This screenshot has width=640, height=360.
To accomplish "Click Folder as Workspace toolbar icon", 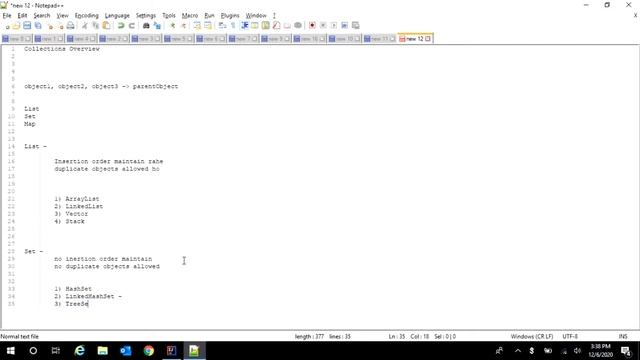I will pos(287,26).
